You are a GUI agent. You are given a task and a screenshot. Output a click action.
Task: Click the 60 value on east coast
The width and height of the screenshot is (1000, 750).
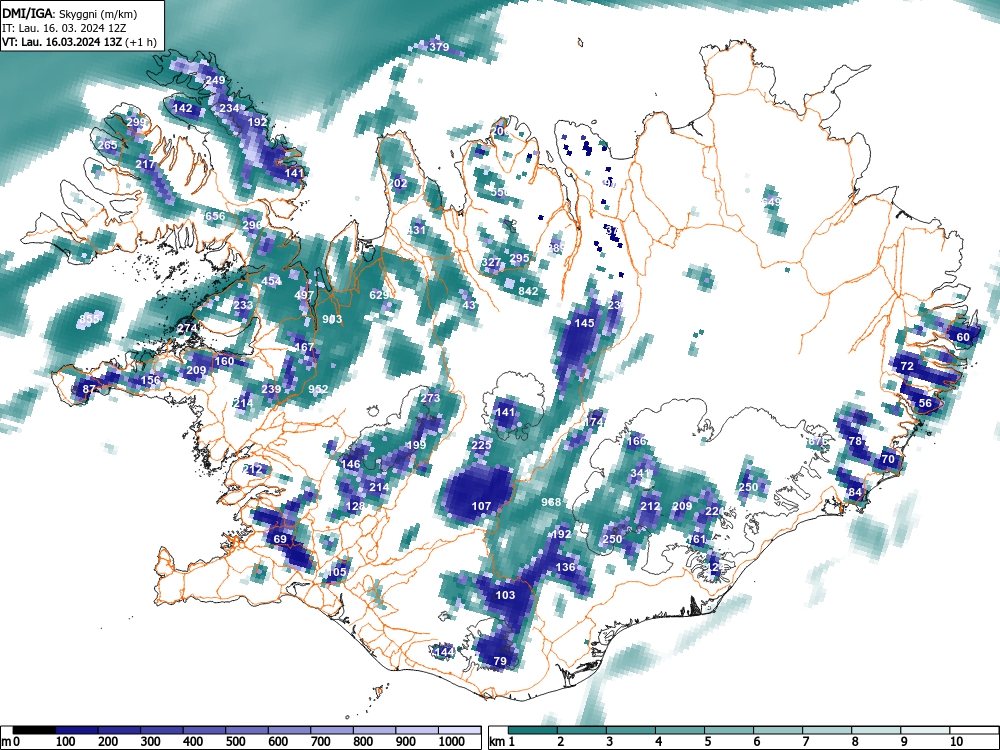pos(963,337)
